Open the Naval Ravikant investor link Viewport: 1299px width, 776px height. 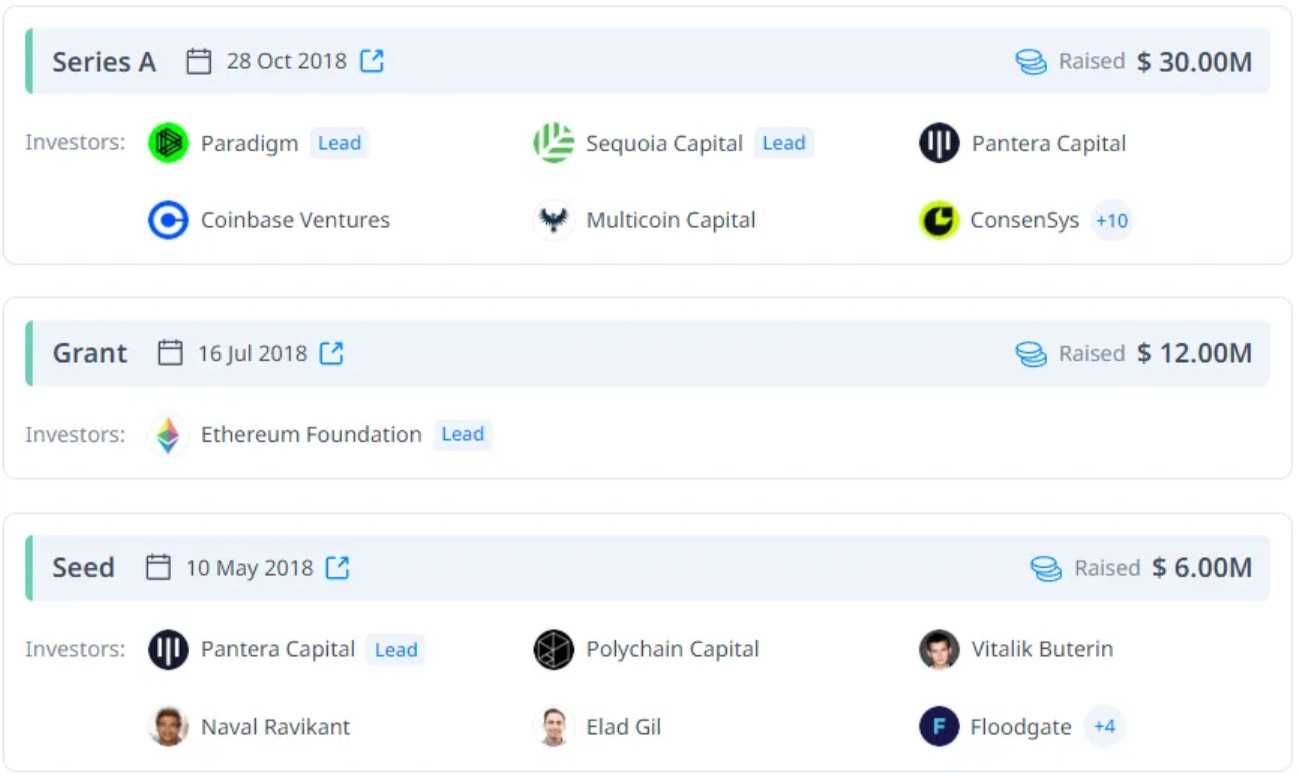tap(276, 726)
